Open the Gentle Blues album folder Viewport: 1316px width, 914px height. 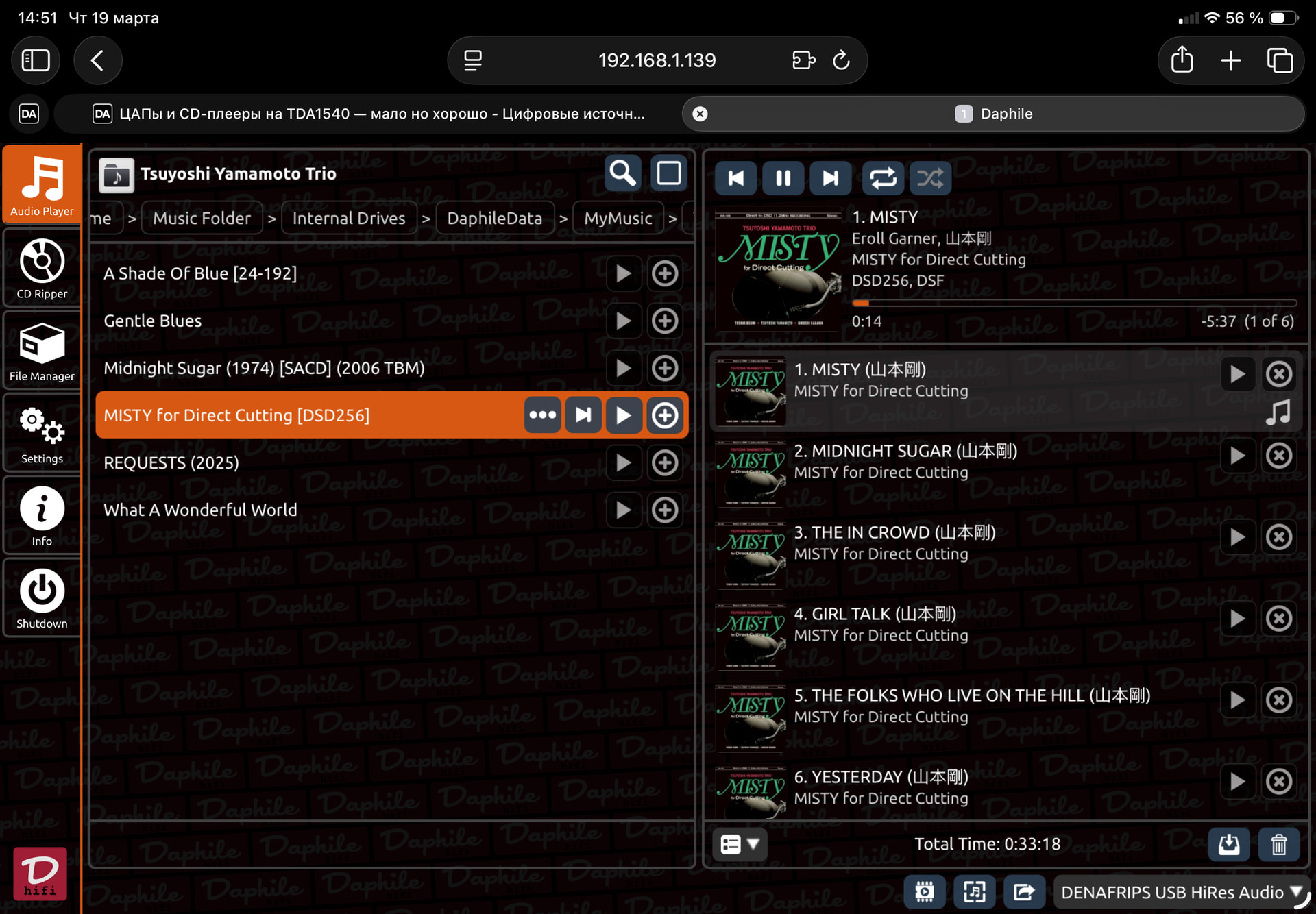click(x=153, y=321)
